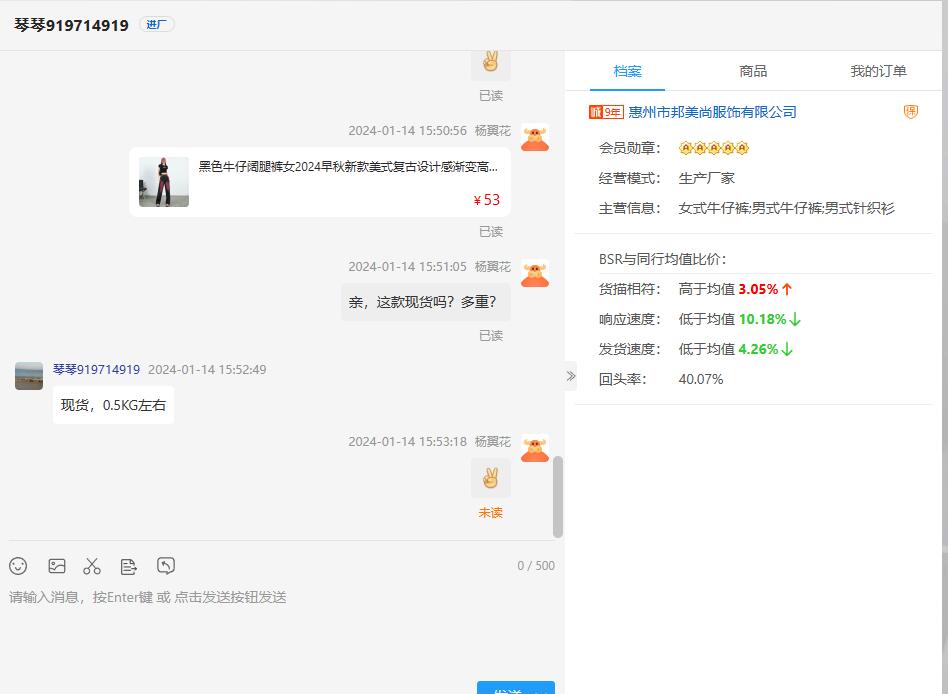This screenshot has width=948, height=694.
Task: Open the quick reply phrases icon
Action: pos(128,566)
